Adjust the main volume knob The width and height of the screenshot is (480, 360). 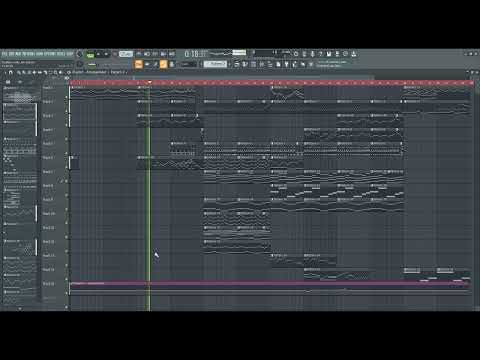point(79,54)
